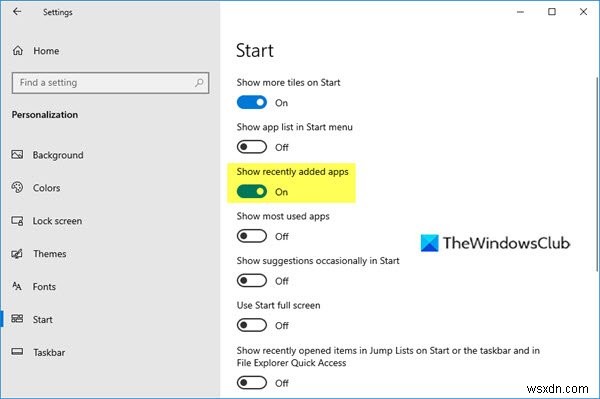This screenshot has height=399, width=600.
Task: Open Home via the house icon
Action: (18, 50)
